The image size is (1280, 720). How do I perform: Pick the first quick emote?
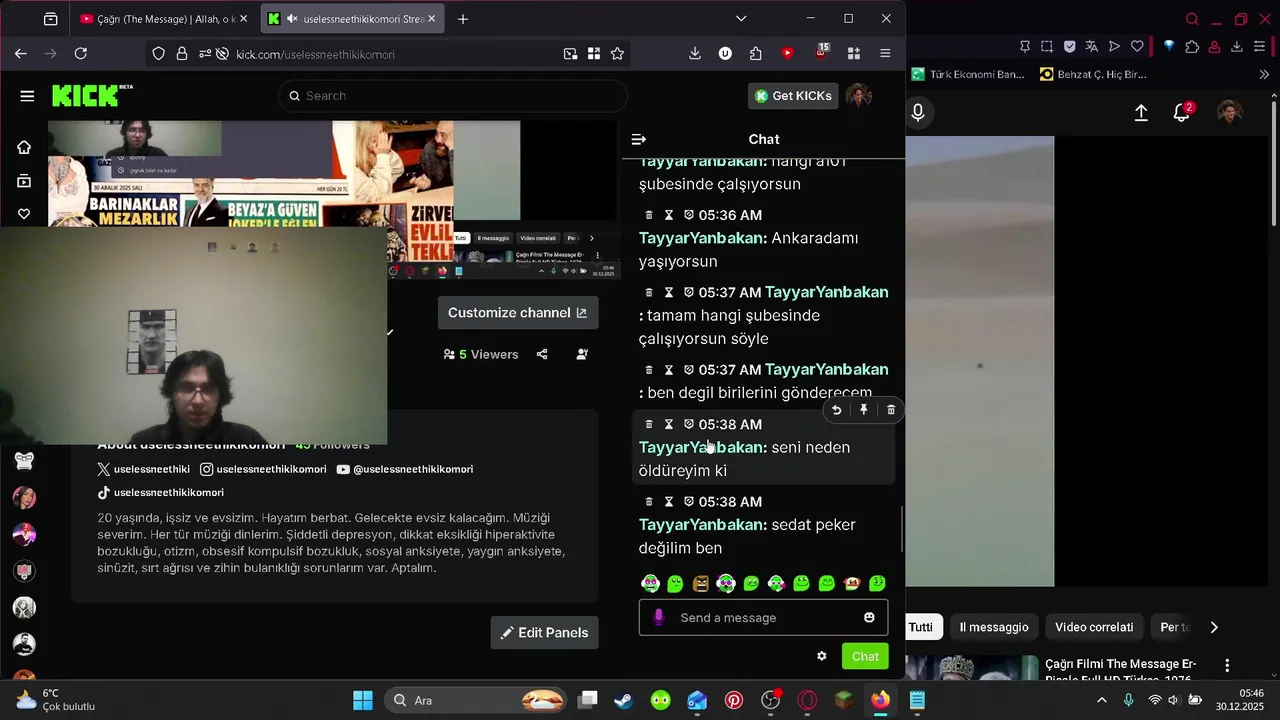pyautogui.click(x=650, y=583)
